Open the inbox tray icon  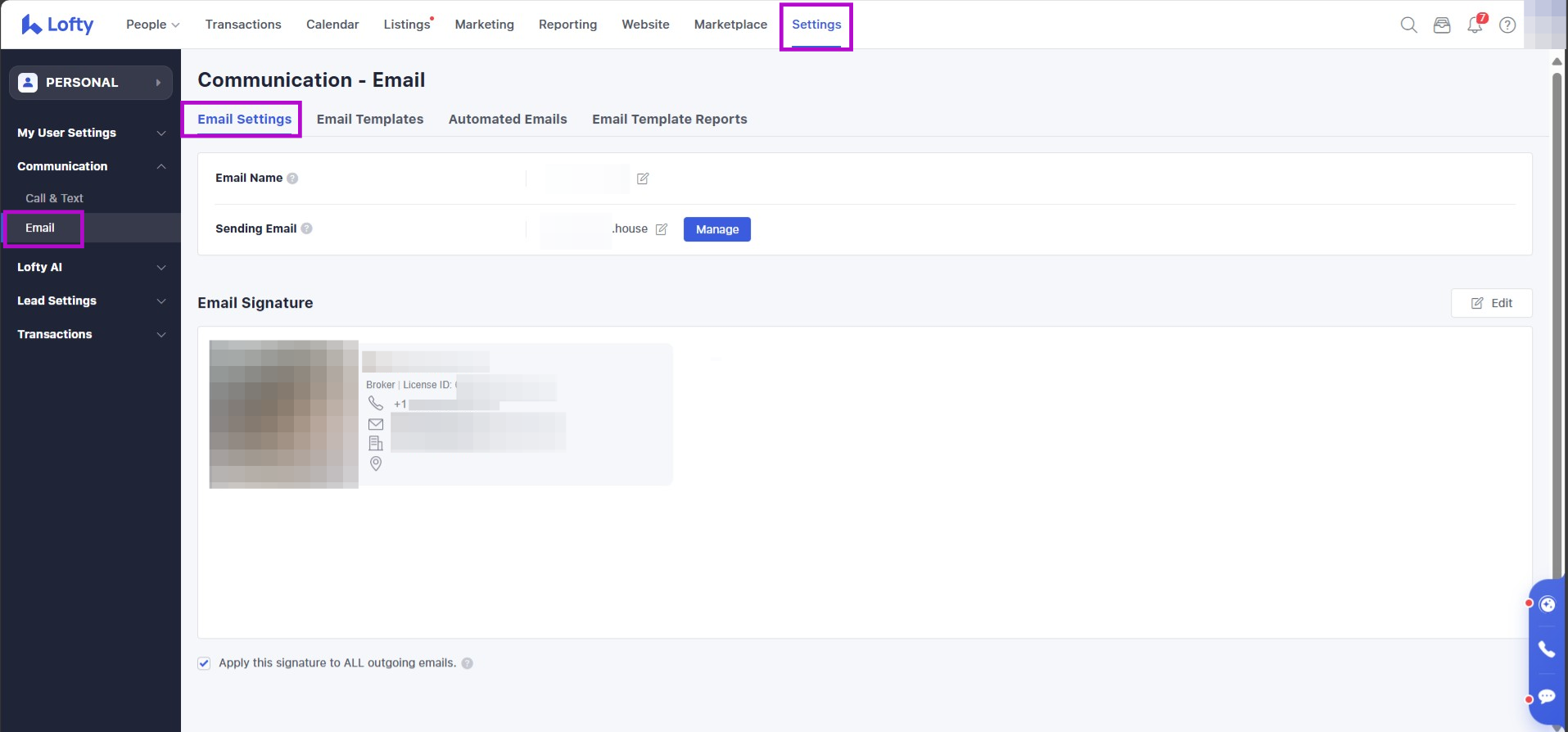point(1442,25)
